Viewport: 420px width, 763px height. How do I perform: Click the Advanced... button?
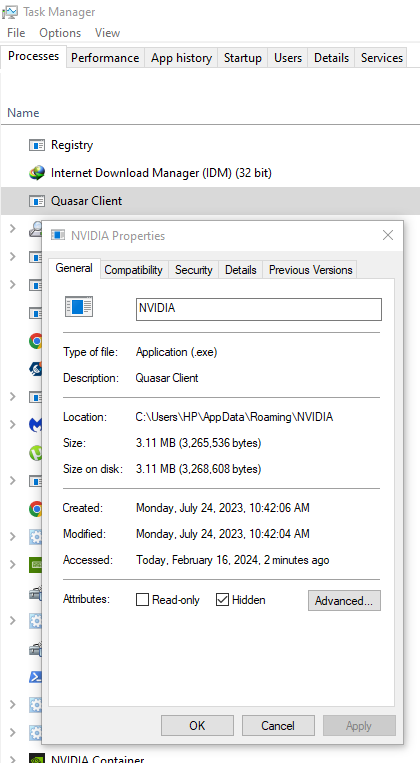[x=344, y=600]
